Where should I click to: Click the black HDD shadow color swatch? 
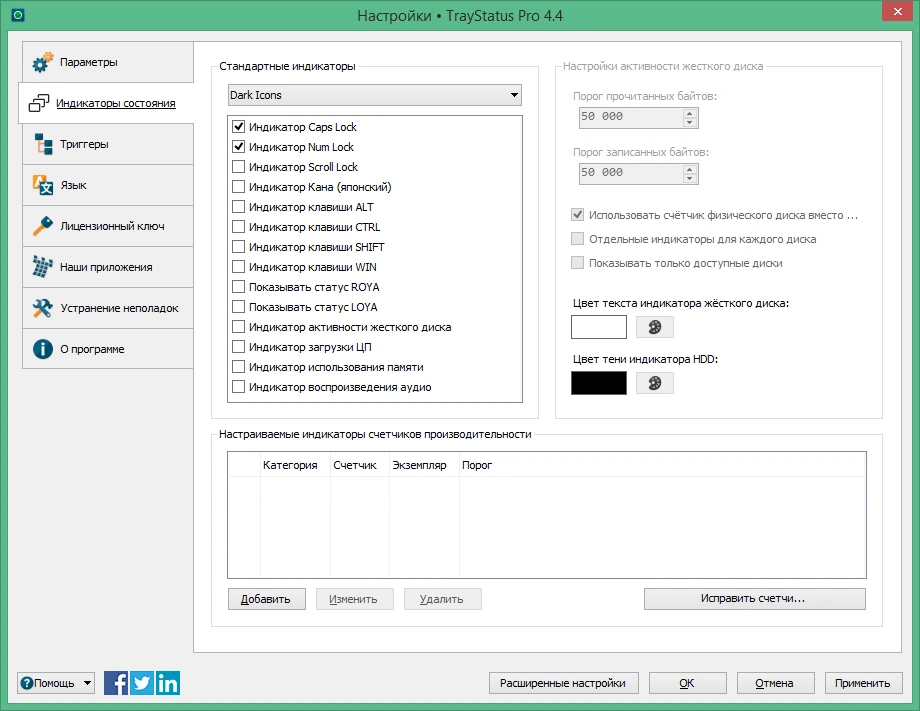point(598,384)
